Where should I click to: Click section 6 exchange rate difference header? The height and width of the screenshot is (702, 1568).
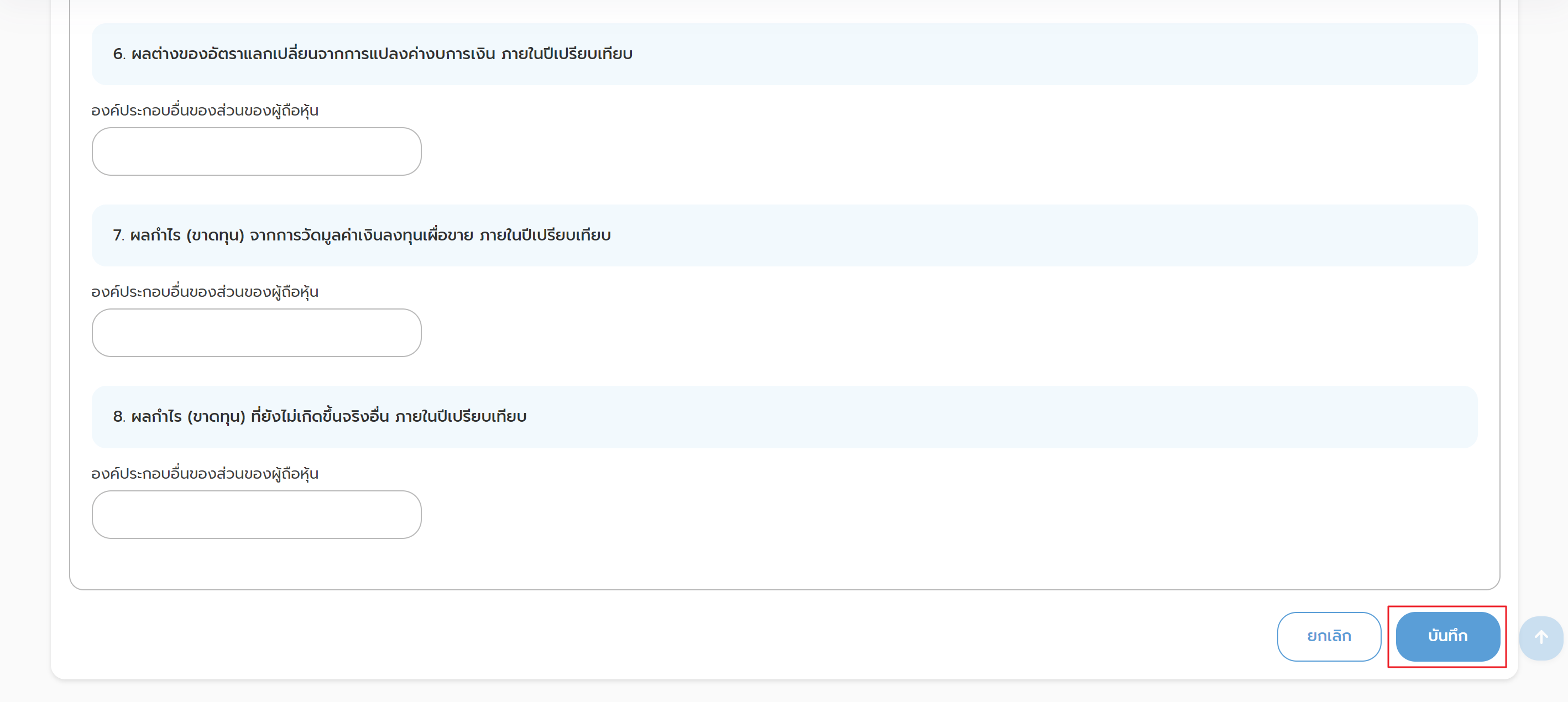pyautogui.click(x=373, y=54)
